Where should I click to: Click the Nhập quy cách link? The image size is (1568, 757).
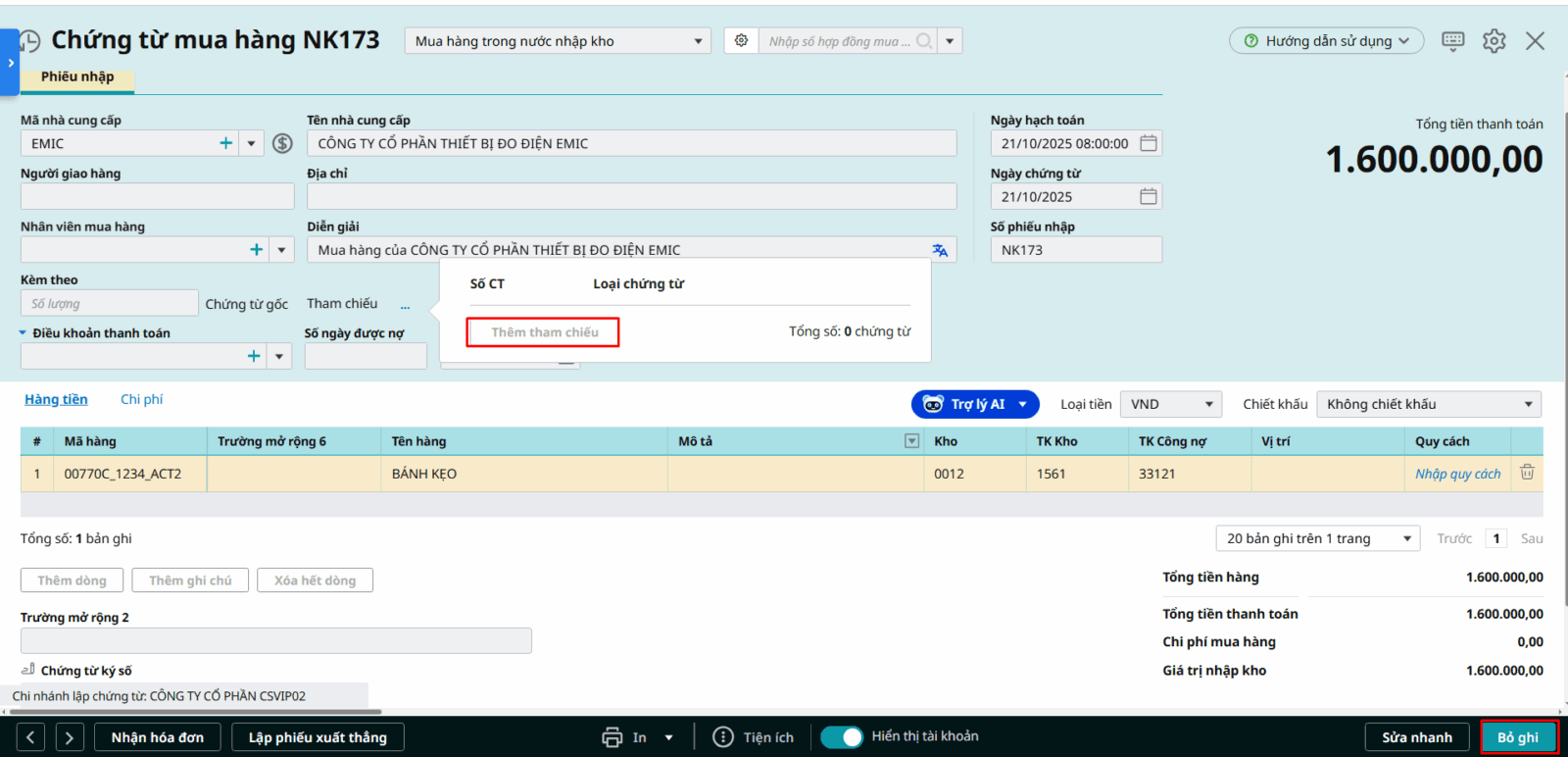point(1457,474)
